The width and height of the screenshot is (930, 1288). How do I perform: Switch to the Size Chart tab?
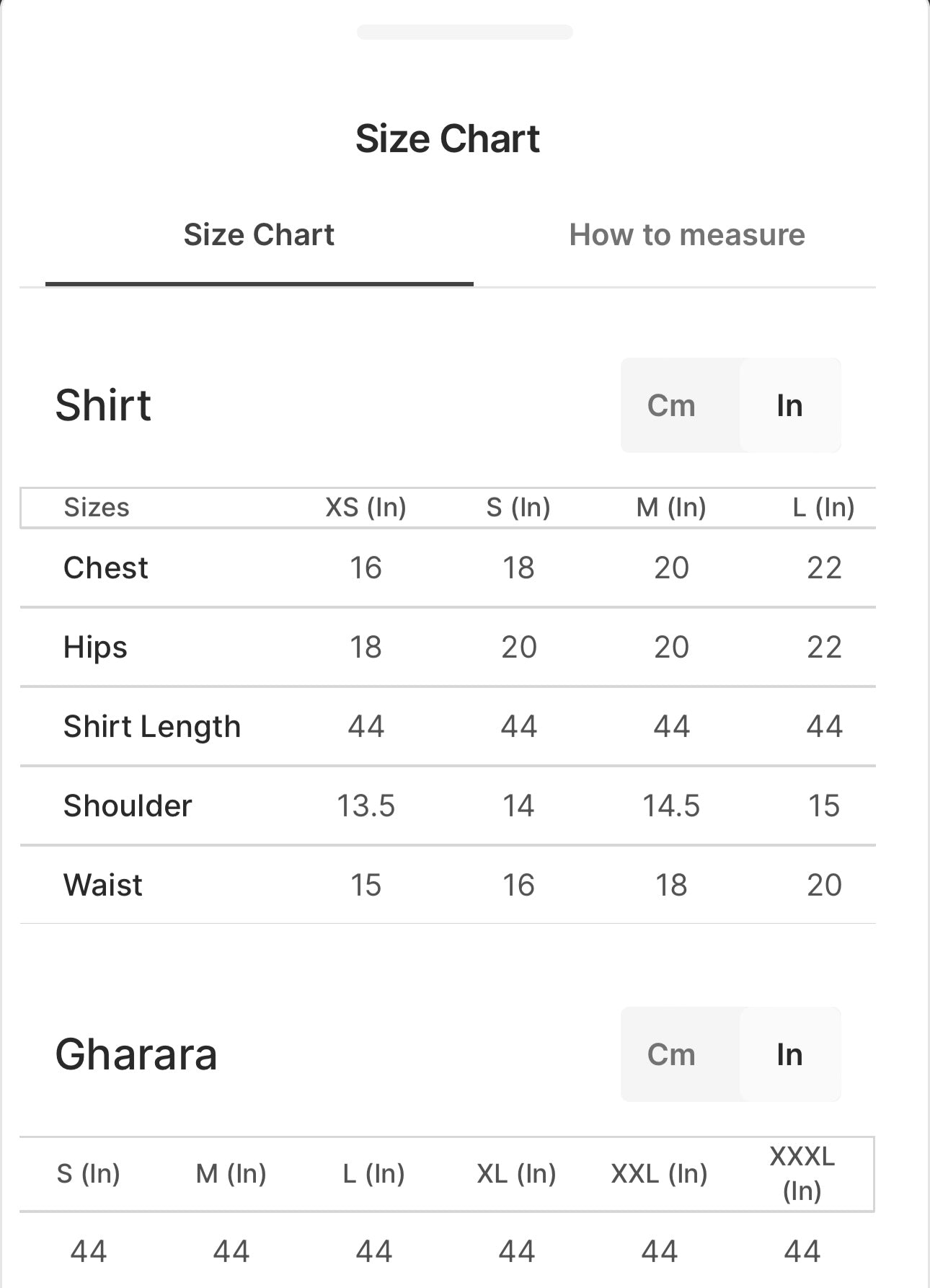click(x=259, y=235)
